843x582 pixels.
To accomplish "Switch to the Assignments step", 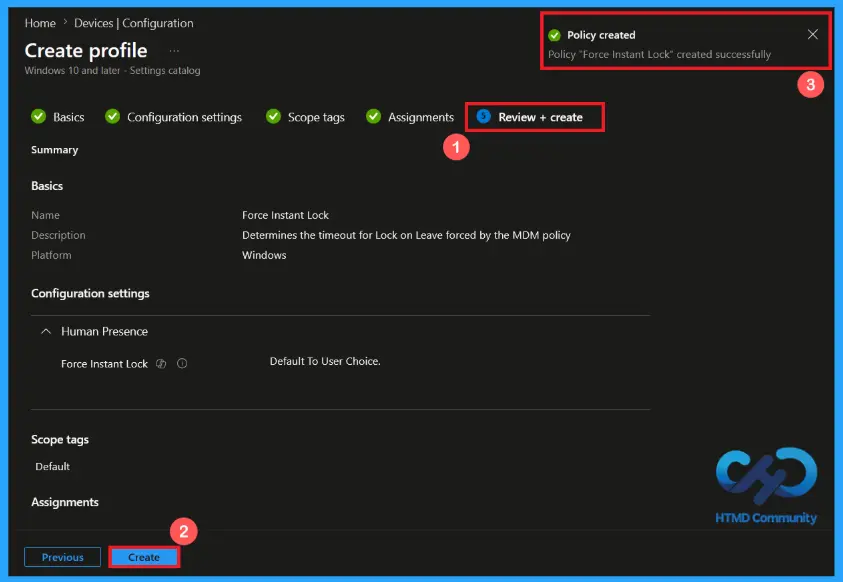I will [410, 117].
